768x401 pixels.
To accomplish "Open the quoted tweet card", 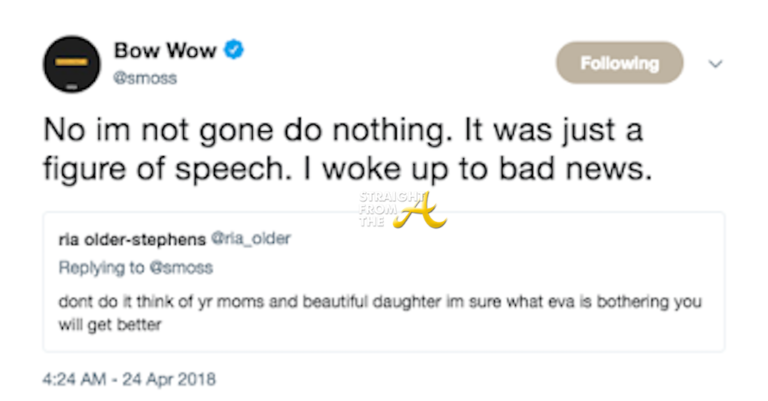I will (x=383, y=282).
